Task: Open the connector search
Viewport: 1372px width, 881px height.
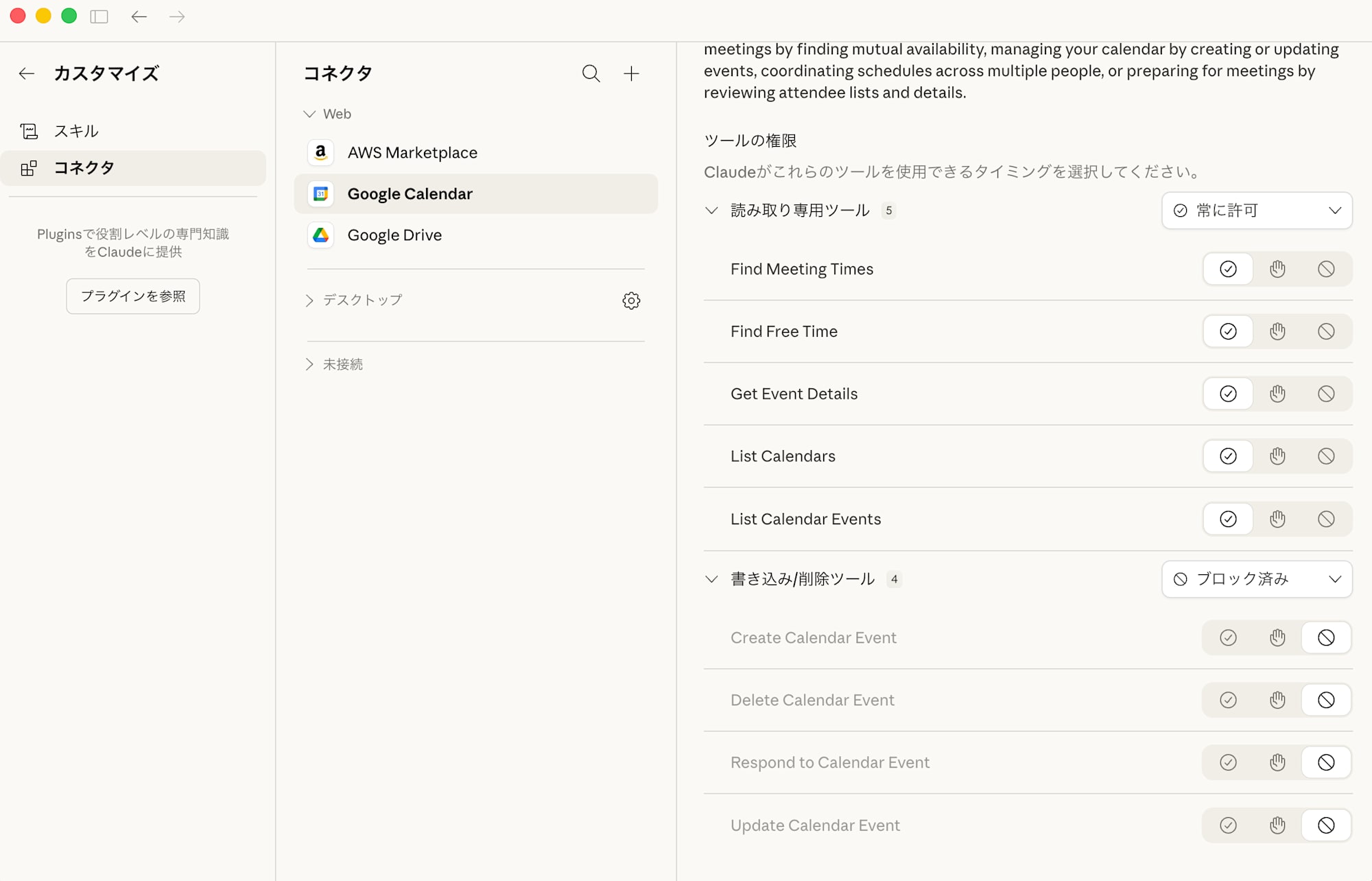Action: pyautogui.click(x=590, y=73)
